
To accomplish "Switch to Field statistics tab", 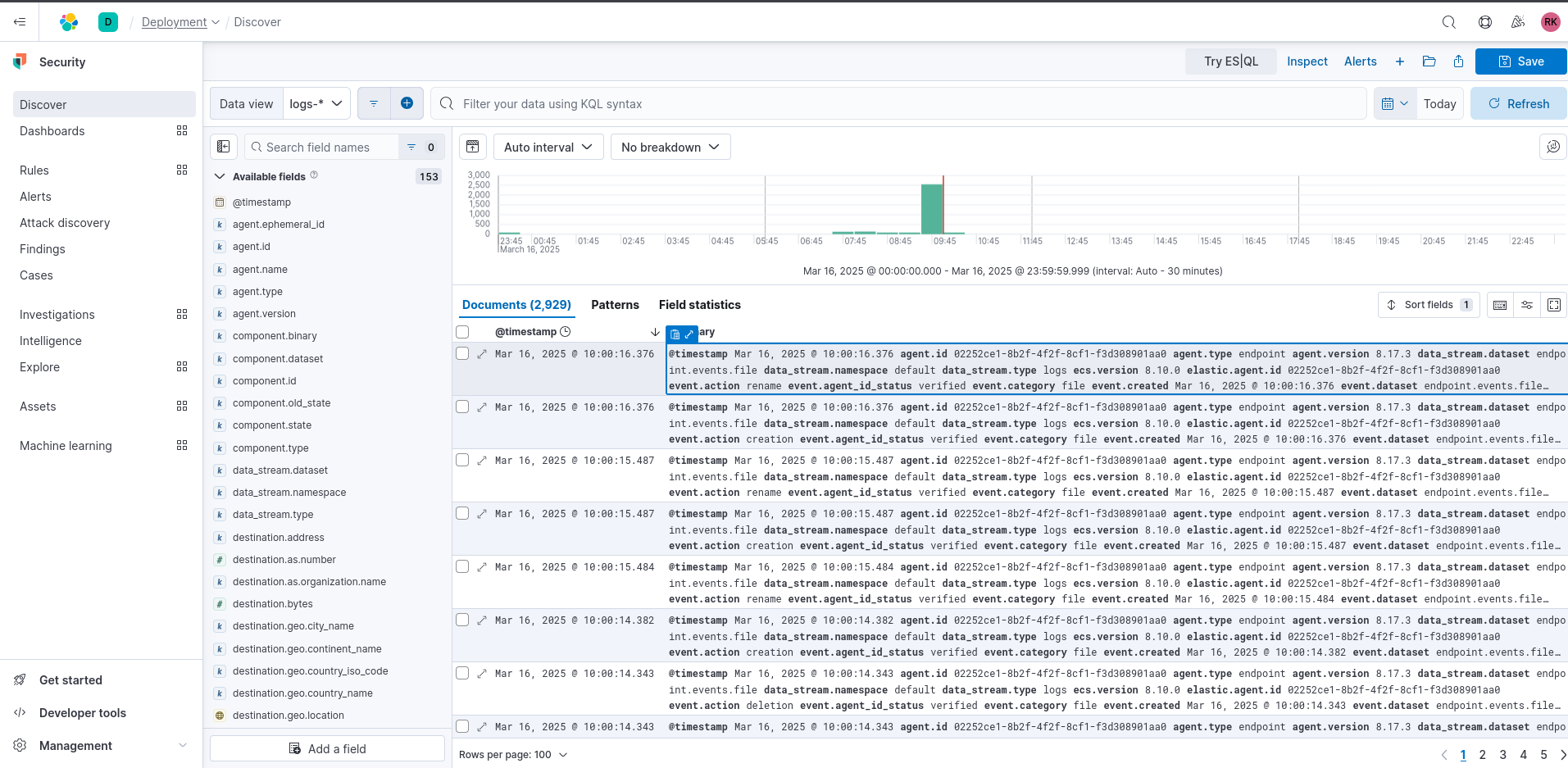I will pos(699,305).
